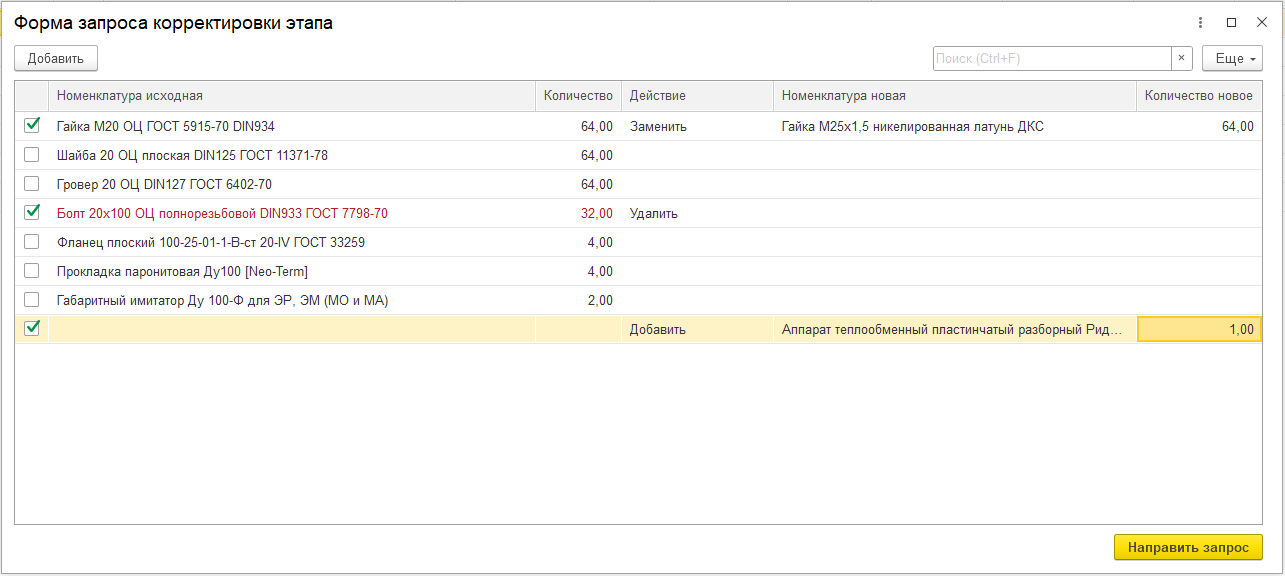Image resolution: width=1285 pixels, height=576 pixels.
Task: Uncheck the Болт 20х100 ОЦ row checkbox
Action: click(x=32, y=213)
